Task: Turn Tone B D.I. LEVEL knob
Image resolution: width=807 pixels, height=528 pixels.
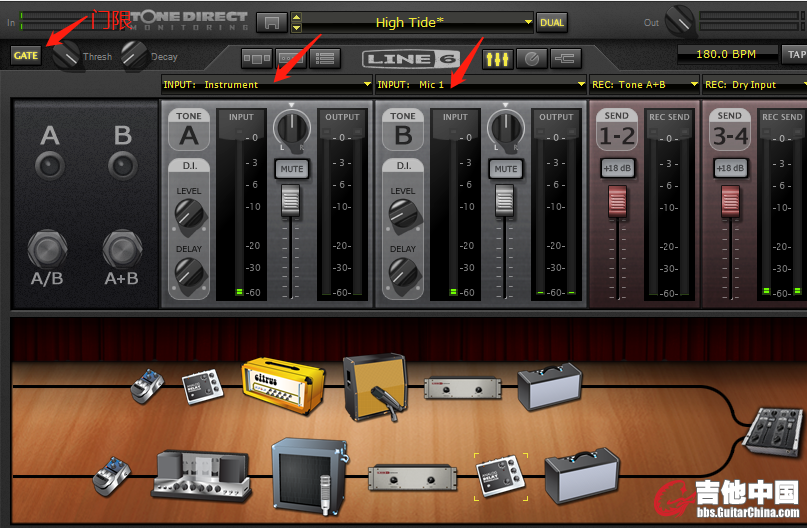Action: [405, 215]
